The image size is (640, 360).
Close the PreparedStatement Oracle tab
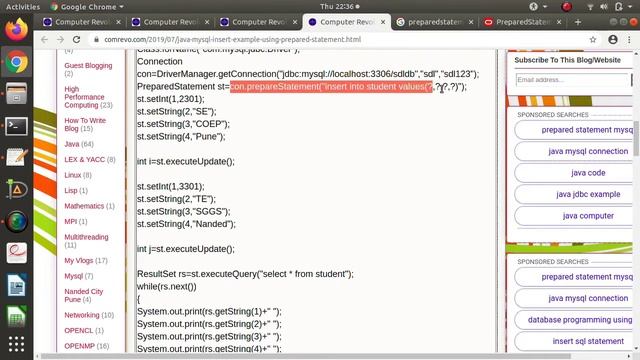[x=559, y=22]
